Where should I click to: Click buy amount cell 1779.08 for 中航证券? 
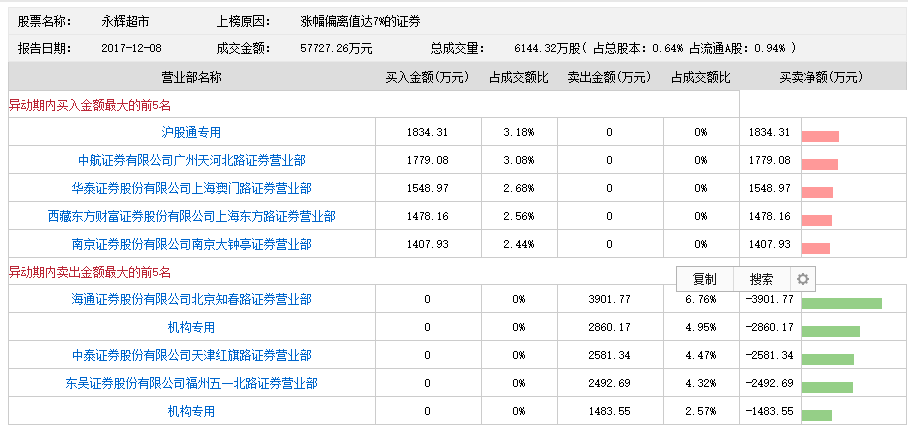click(427, 160)
